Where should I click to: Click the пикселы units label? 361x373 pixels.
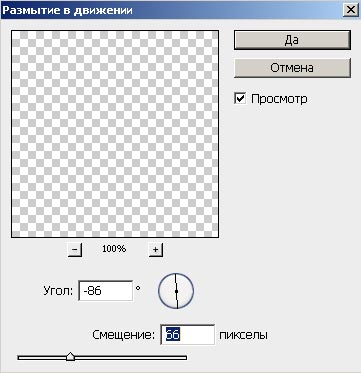[243, 335]
